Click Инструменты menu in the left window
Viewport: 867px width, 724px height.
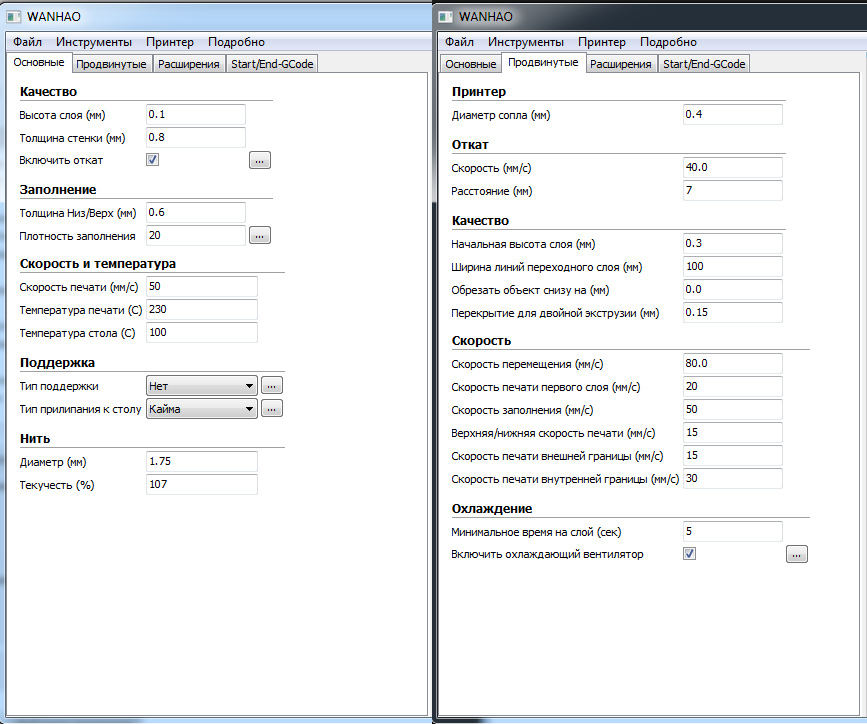click(94, 42)
